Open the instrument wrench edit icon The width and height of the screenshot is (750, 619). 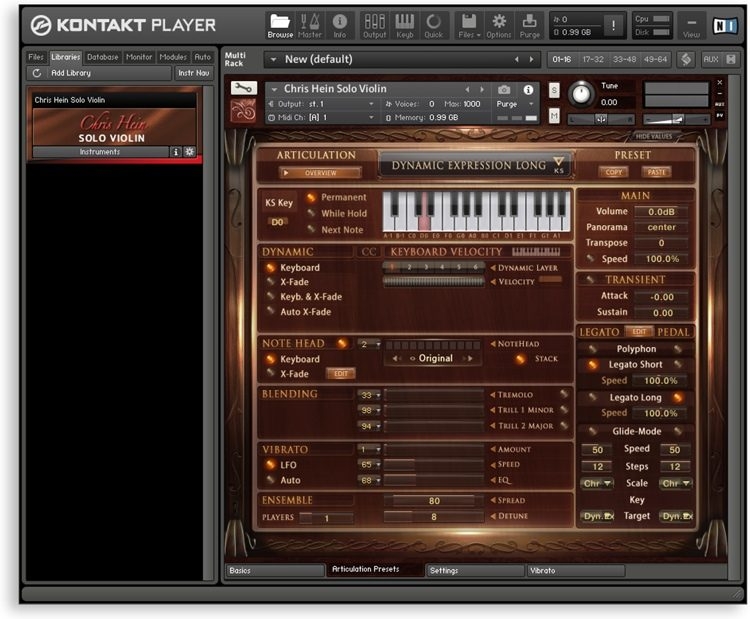pyautogui.click(x=244, y=88)
